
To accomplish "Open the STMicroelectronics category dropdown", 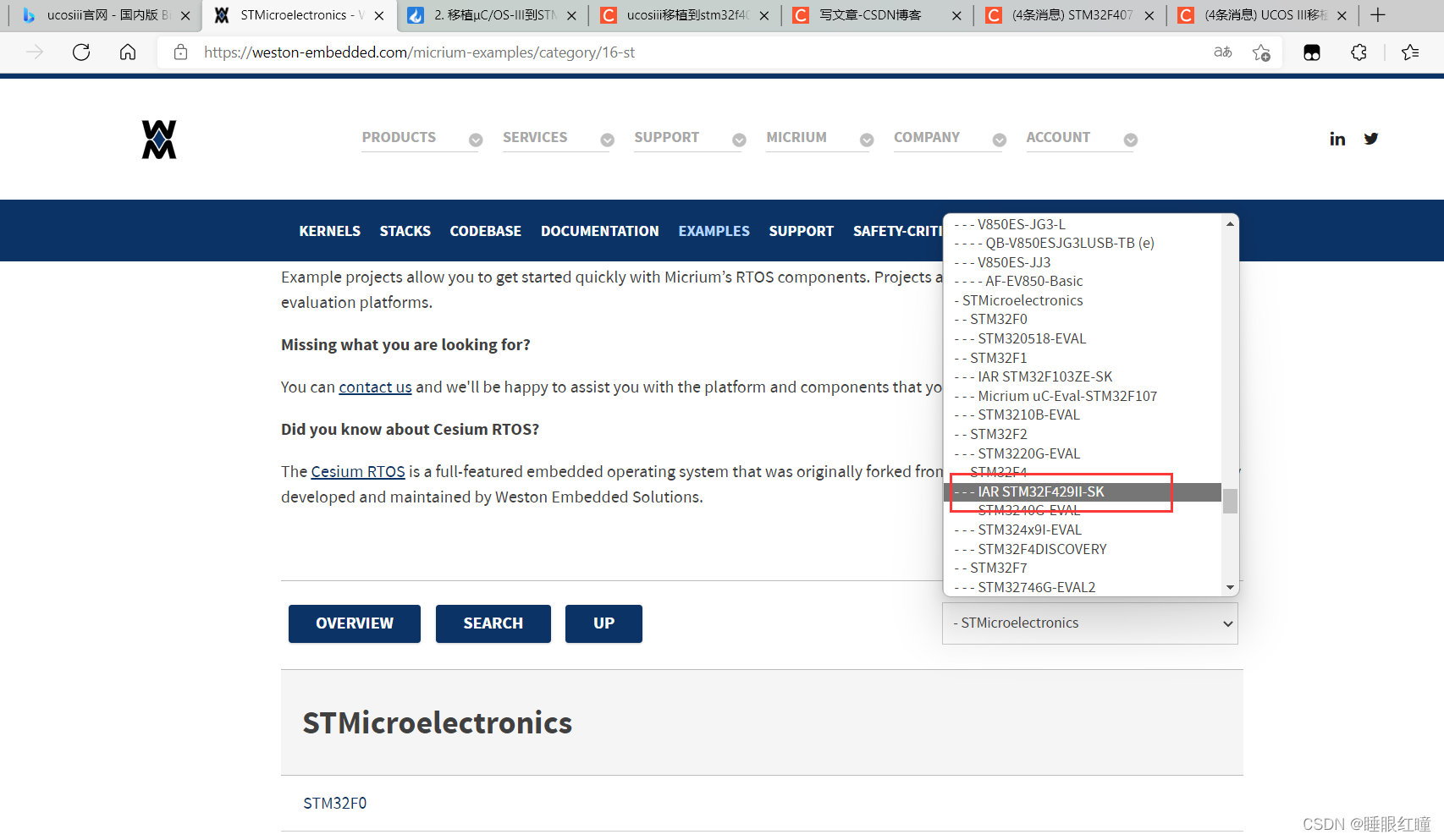I will pyautogui.click(x=1090, y=623).
